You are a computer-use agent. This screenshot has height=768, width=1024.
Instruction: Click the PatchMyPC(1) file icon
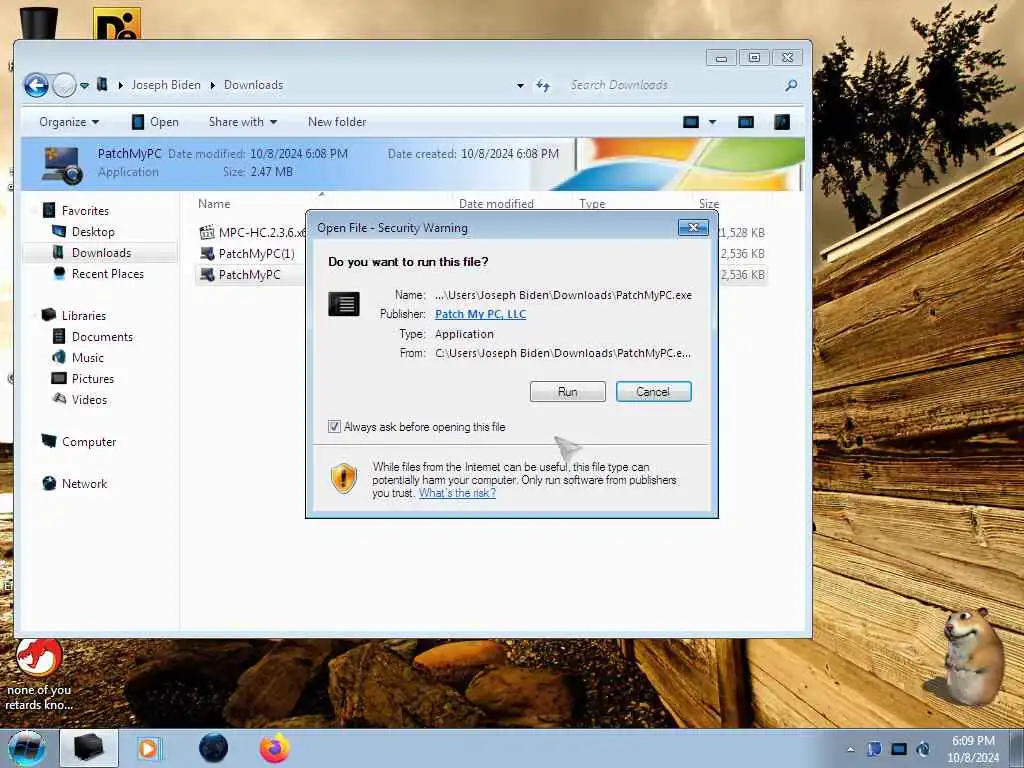tap(207, 253)
